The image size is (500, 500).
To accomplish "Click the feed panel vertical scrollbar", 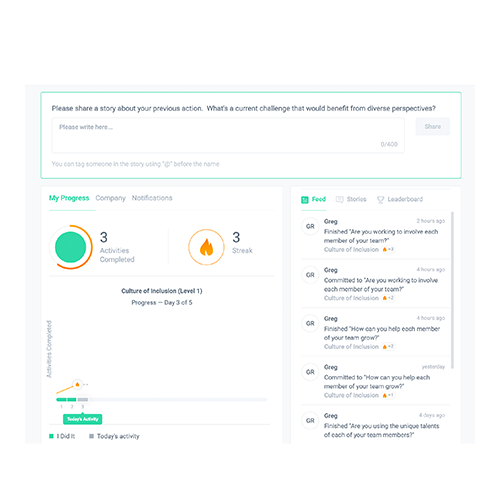I will click(452, 290).
